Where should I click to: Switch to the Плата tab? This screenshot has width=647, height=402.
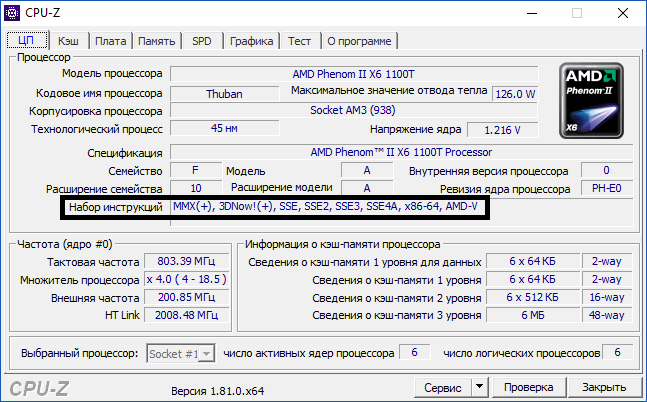(x=110, y=41)
